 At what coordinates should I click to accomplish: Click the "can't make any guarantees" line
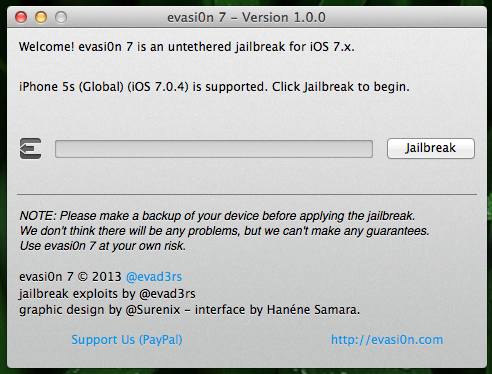click(224, 231)
